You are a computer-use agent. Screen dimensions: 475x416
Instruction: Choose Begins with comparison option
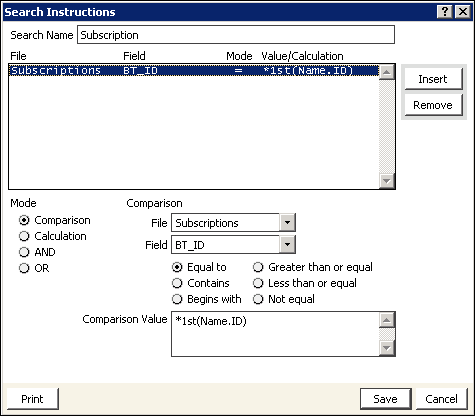tap(177, 299)
